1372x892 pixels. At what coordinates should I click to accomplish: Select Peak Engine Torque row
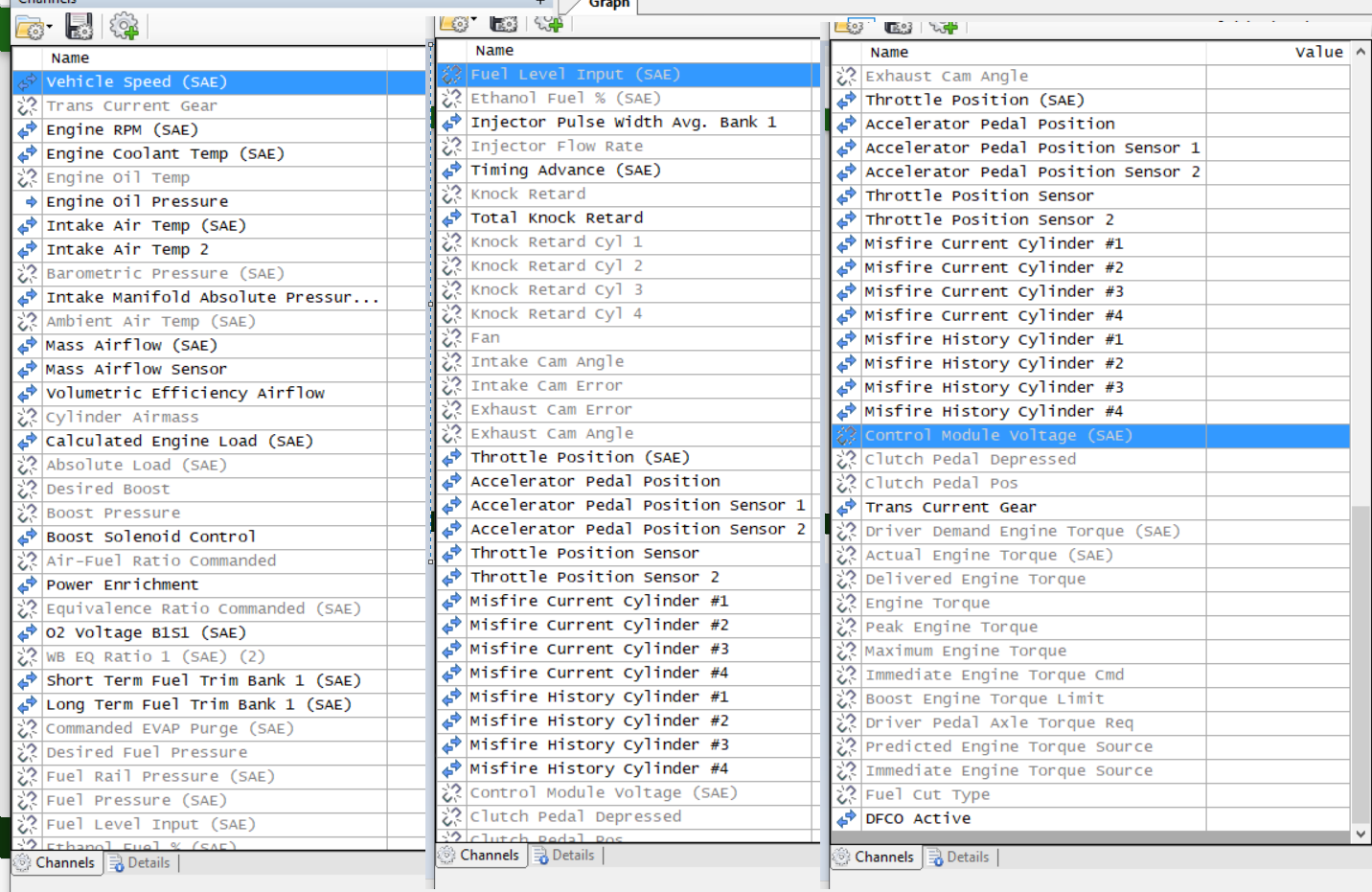1090,628
